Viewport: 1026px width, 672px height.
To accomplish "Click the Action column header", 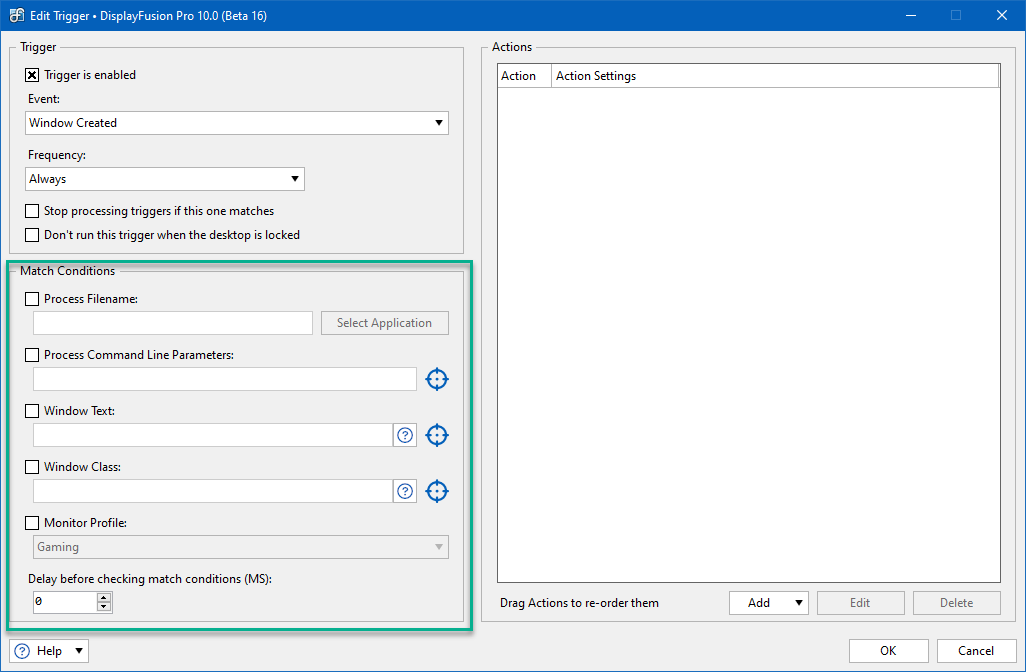I will pyautogui.click(x=524, y=76).
